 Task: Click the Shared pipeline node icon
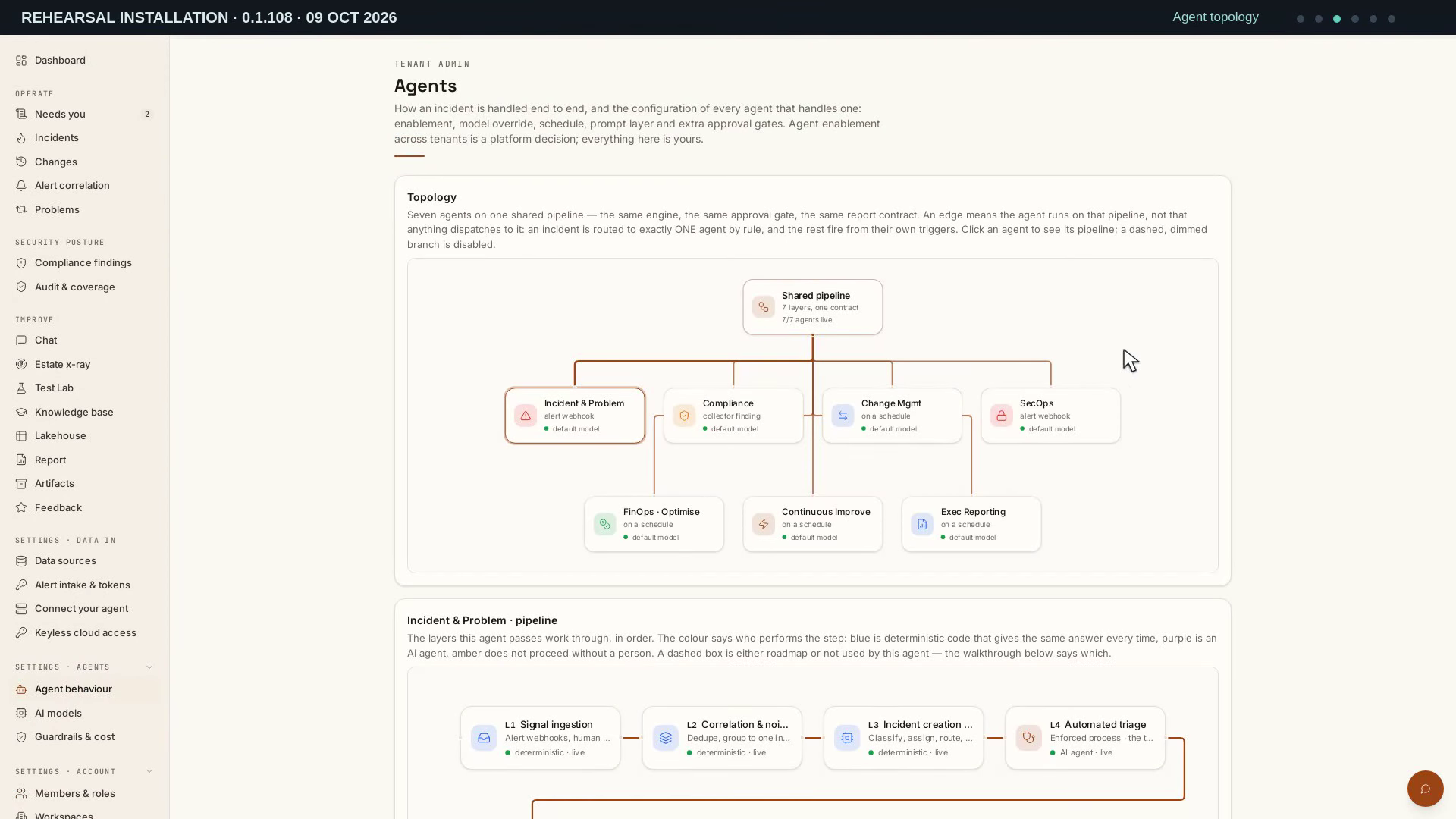coord(763,307)
